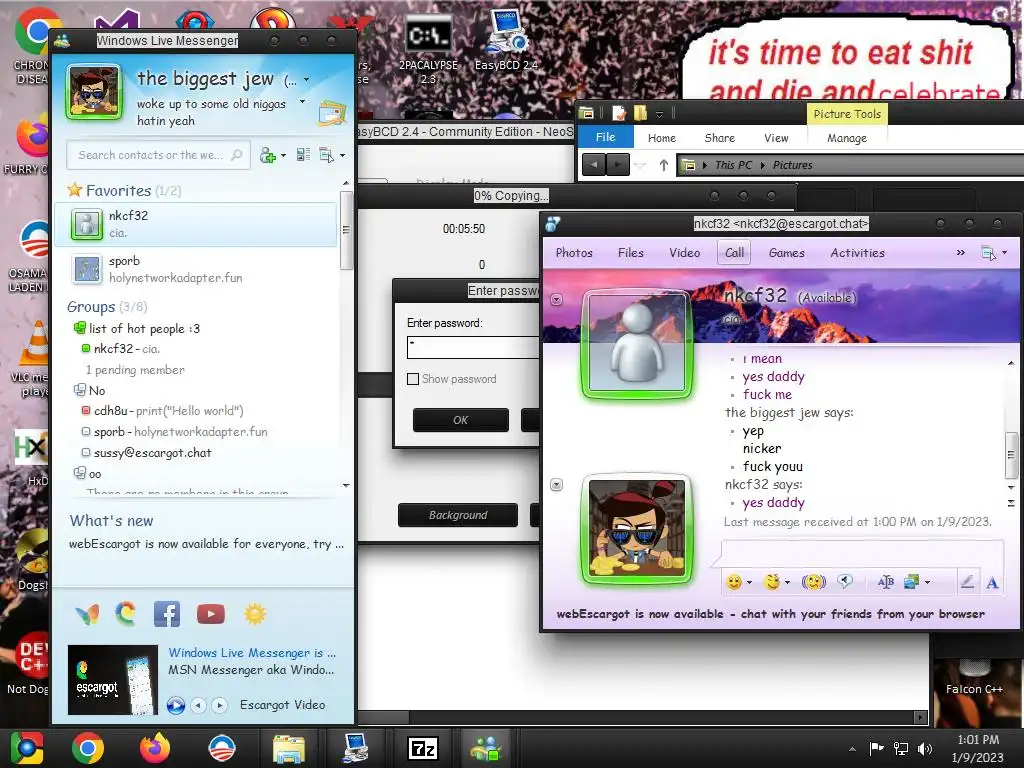Select sussy@escargot.chat contact
Screen dimensions: 1024x768
pyautogui.click(x=152, y=453)
